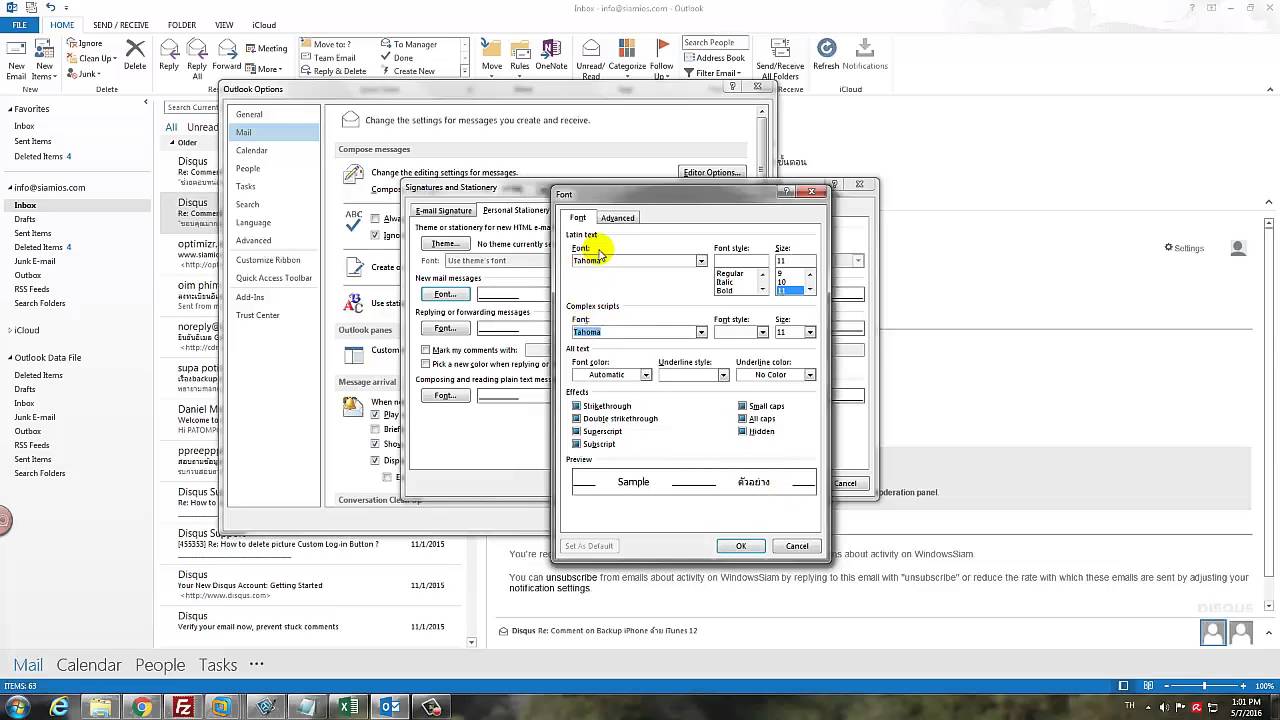Open the Categorize color grid icon
The image size is (1280, 720).
pos(627,49)
